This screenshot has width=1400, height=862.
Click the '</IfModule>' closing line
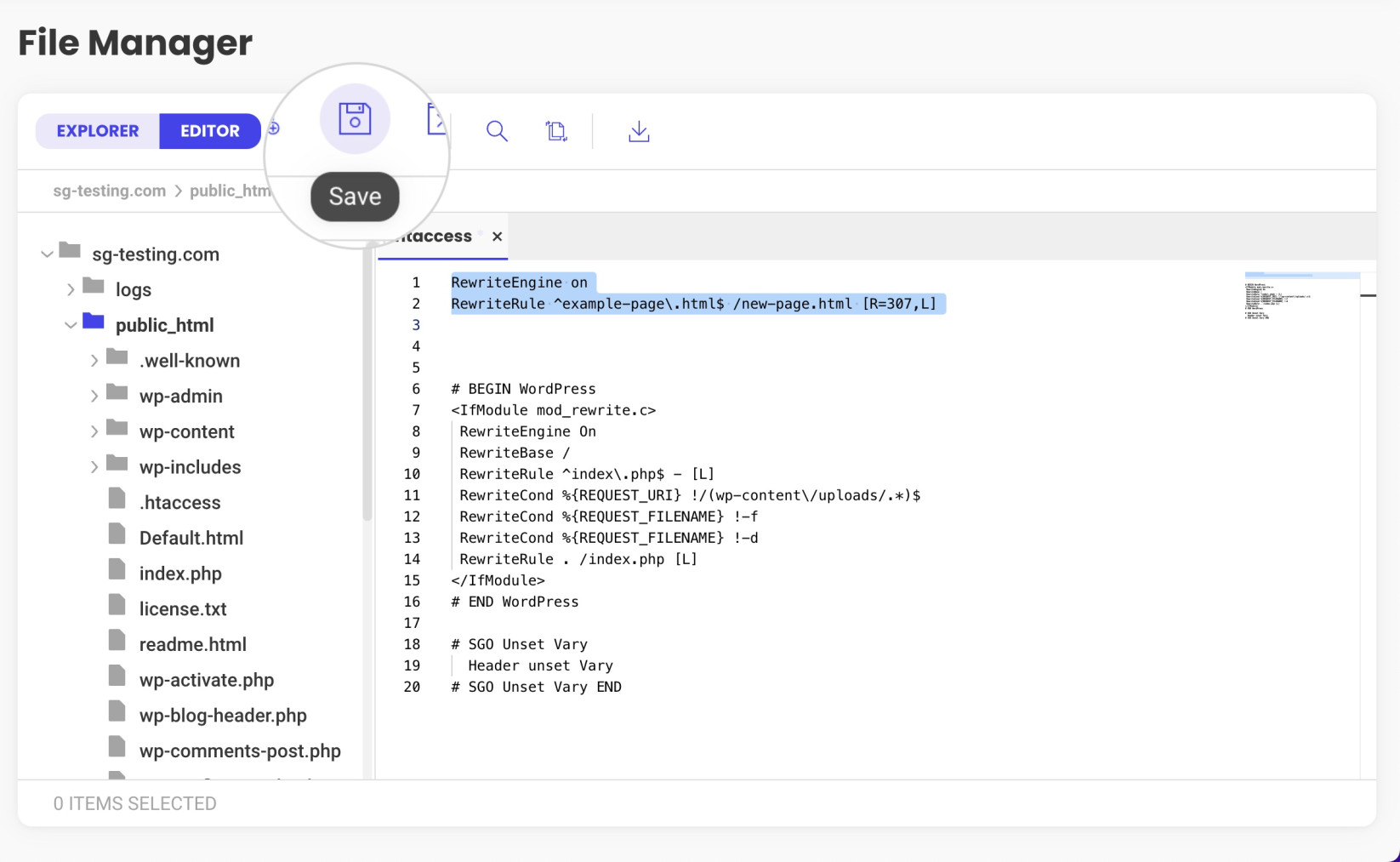[498, 580]
